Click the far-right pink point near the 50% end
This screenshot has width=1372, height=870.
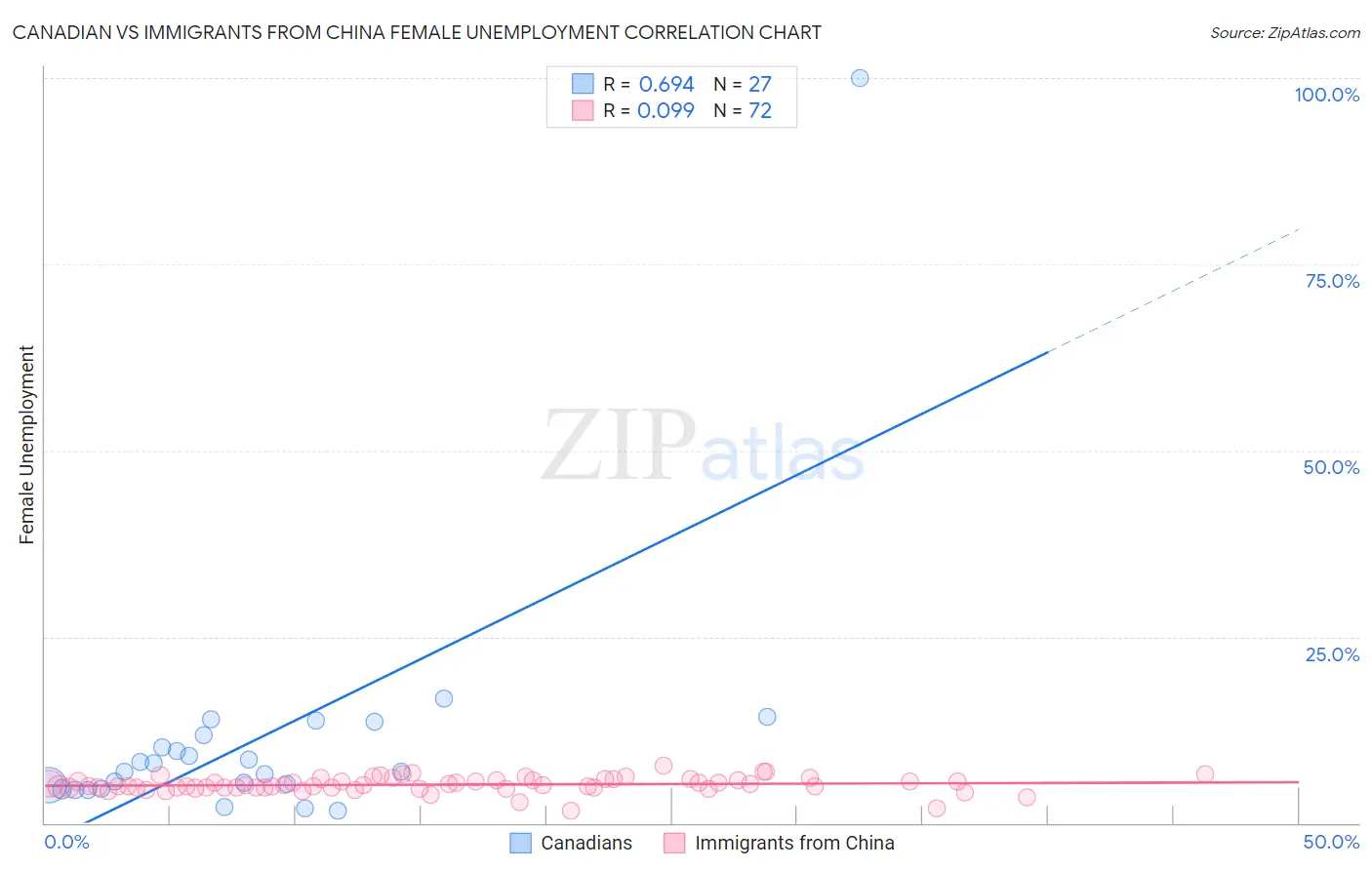coord(1205,774)
